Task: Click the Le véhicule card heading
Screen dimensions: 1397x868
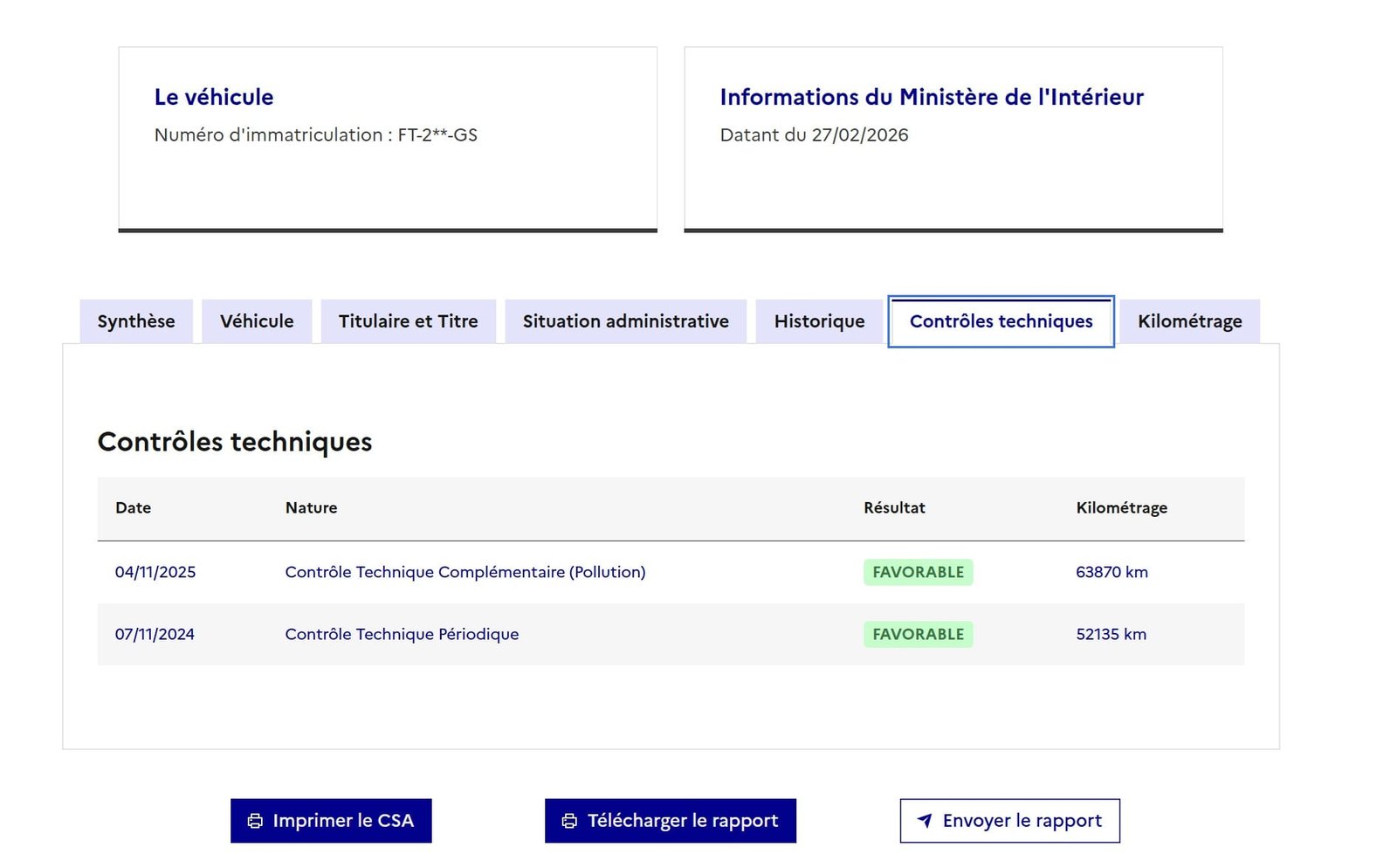Action: tap(214, 97)
